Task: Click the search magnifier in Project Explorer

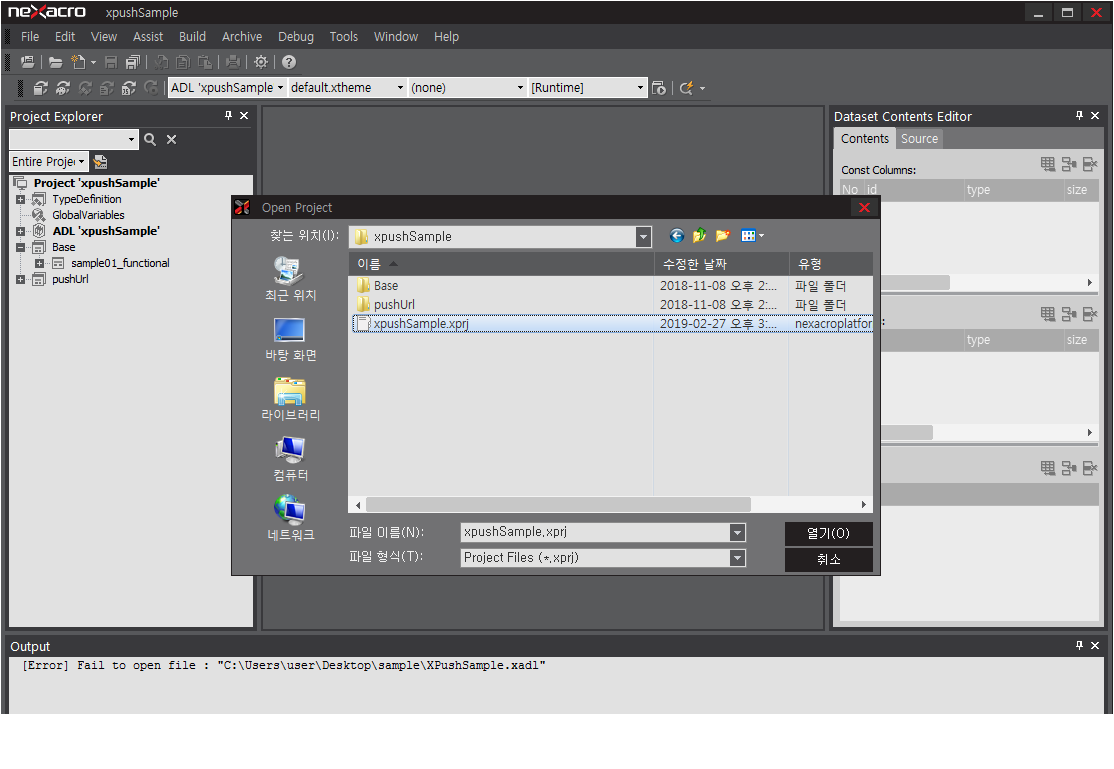Action: point(150,139)
